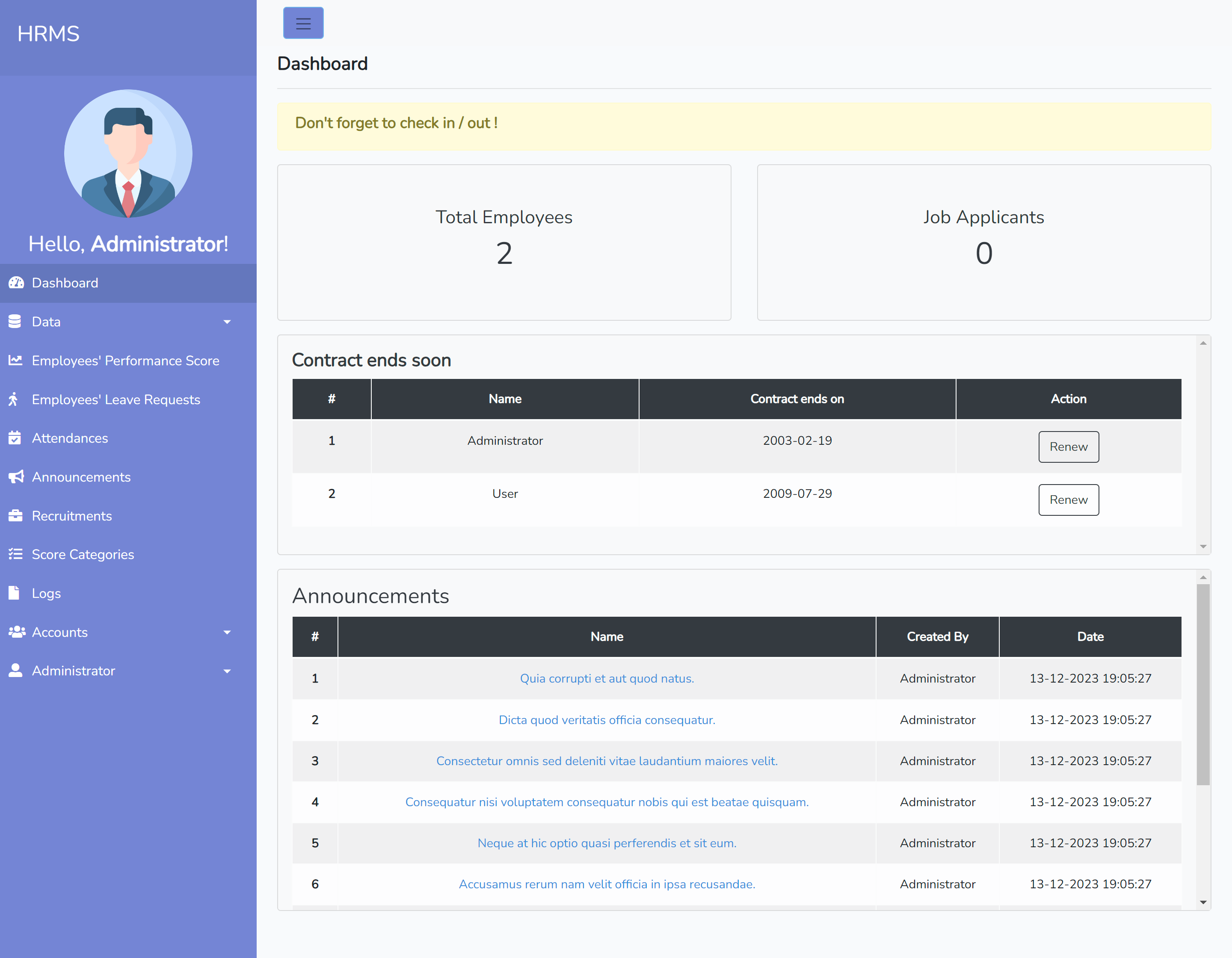The image size is (1232, 958).
Task: Click the Logs file icon
Action: click(14, 593)
